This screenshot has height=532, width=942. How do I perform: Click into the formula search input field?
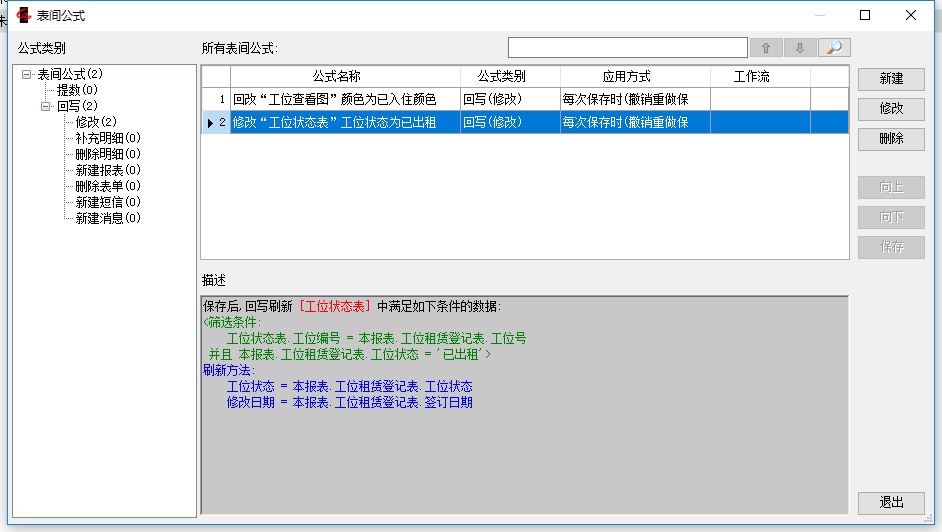click(x=627, y=48)
